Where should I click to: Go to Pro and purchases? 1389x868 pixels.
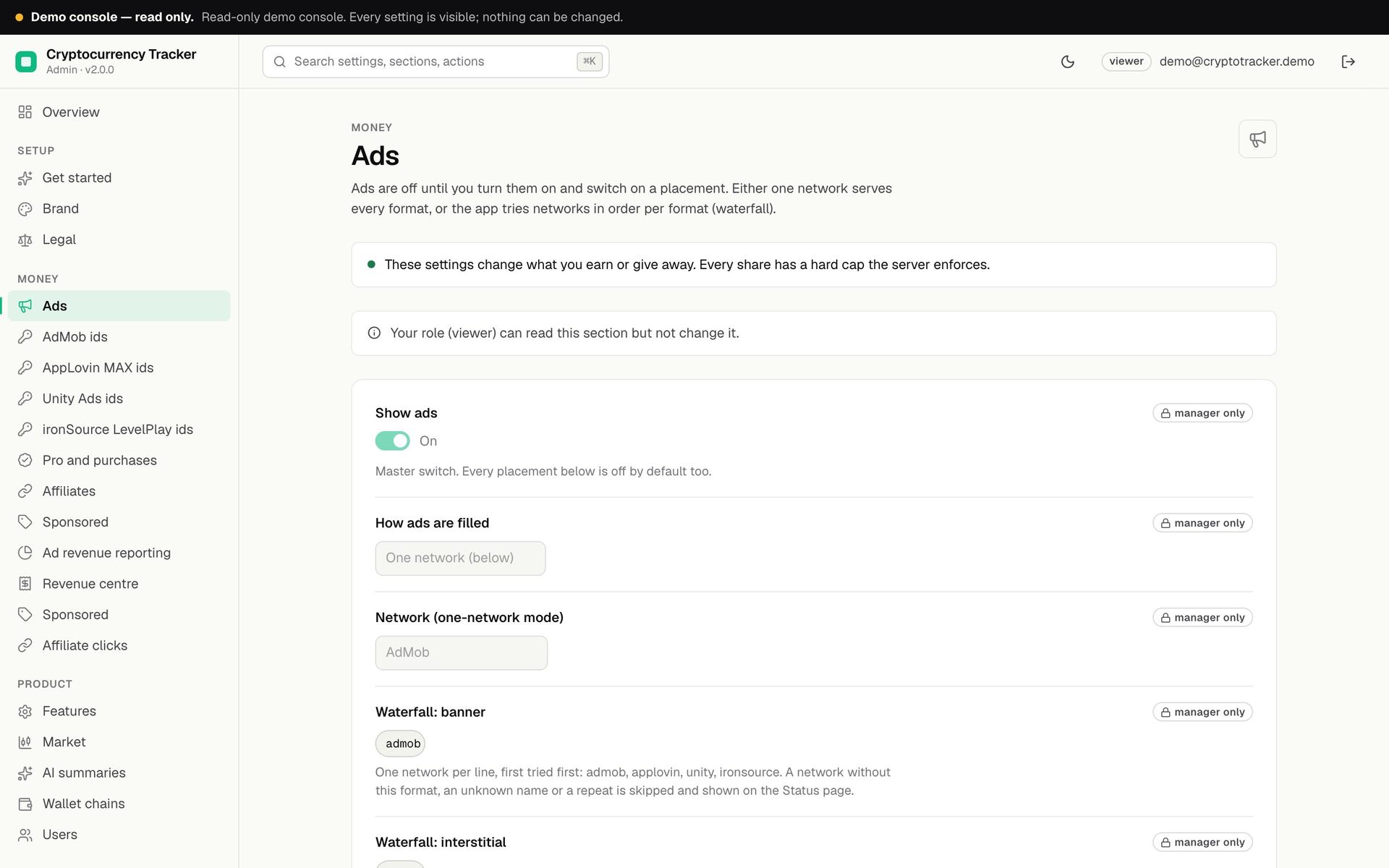coord(119,460)
